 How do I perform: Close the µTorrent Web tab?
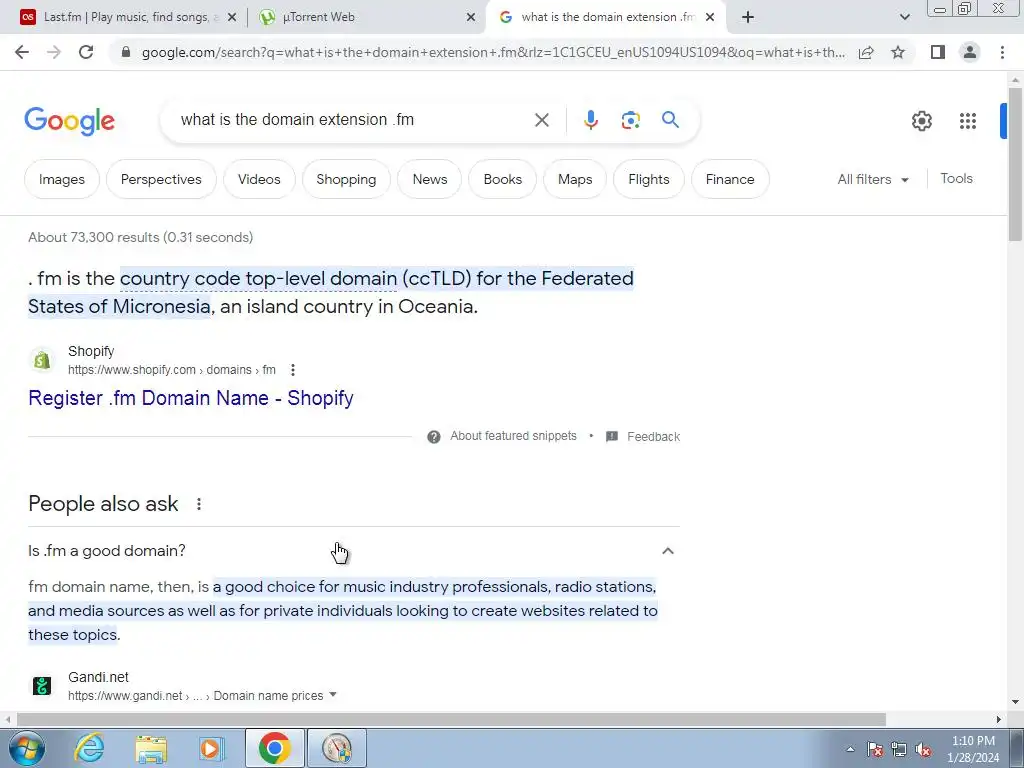(x=471, y=18)
